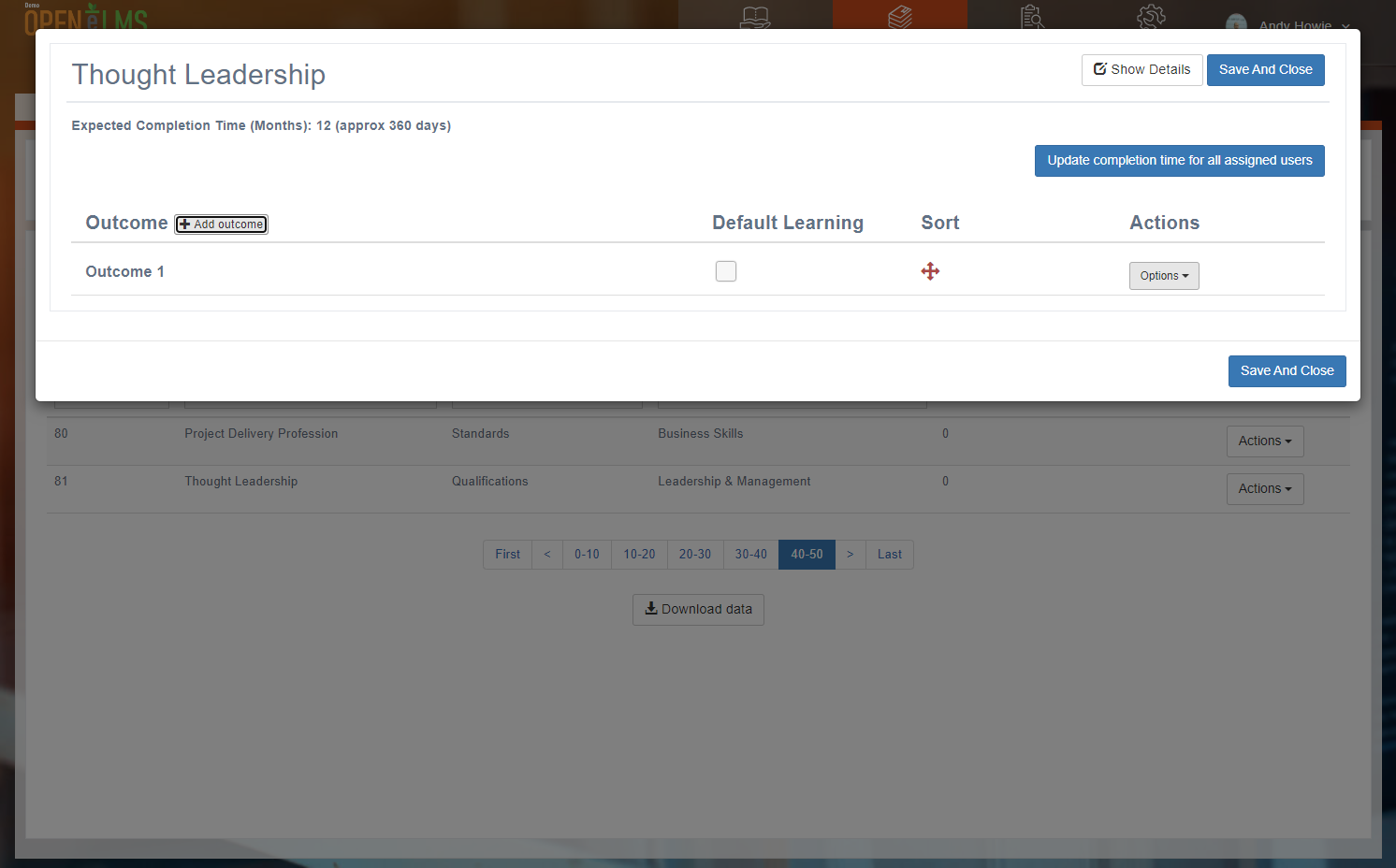Expand Andy Howie user menu arrow
1396x868 pixels.
click(x=1345, y=25)
